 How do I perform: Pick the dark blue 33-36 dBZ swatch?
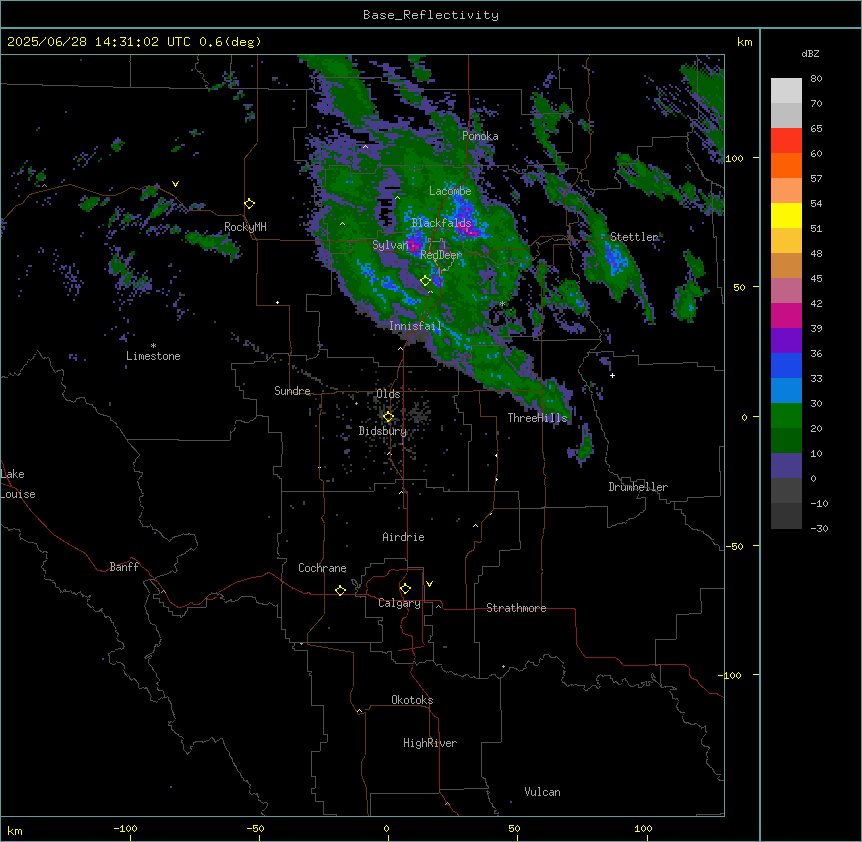786,365
